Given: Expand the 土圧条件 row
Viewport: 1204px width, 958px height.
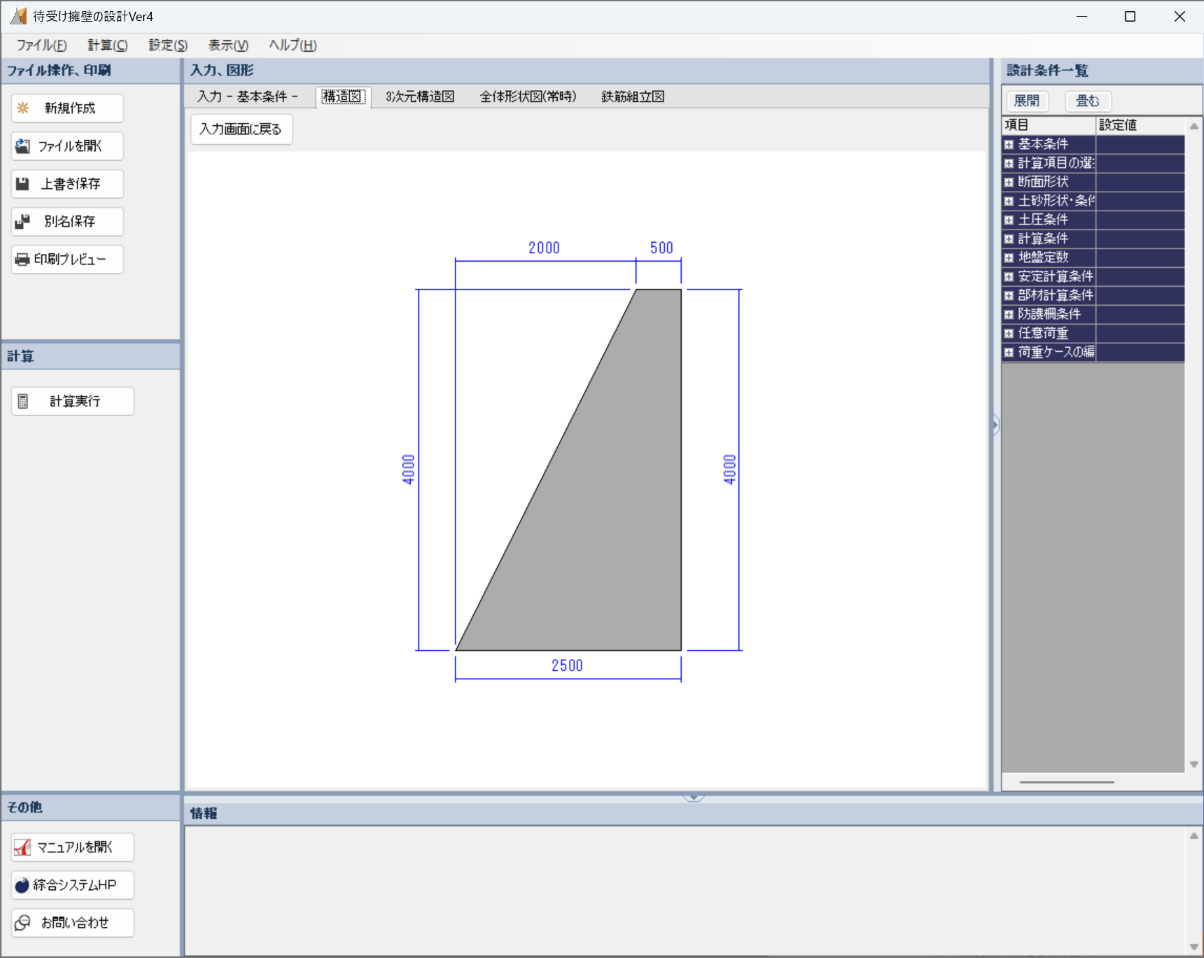Looking at the screenshot, I should [1009, 220].
